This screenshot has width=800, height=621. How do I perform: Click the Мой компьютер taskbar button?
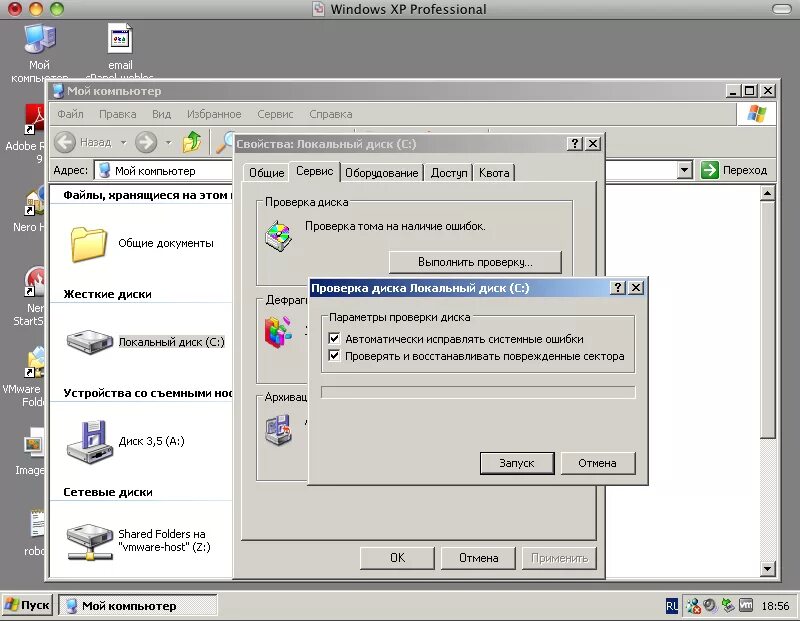coord(137,606)
